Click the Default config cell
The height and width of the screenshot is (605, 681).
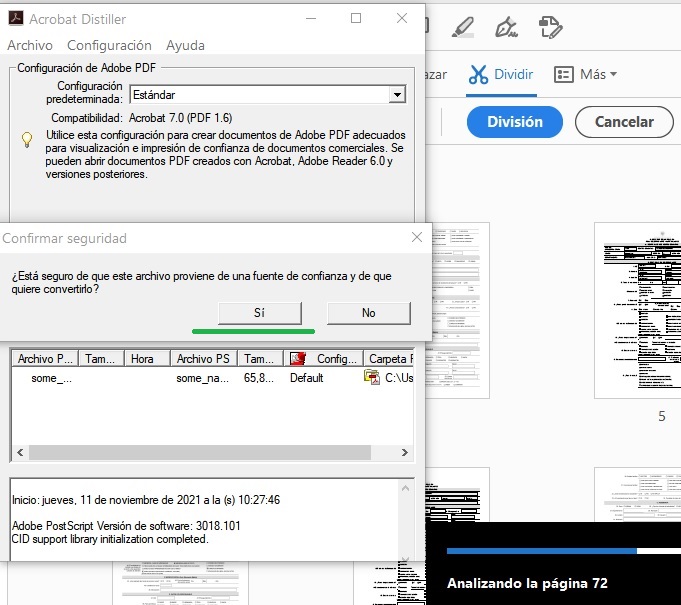coord(307,378)
